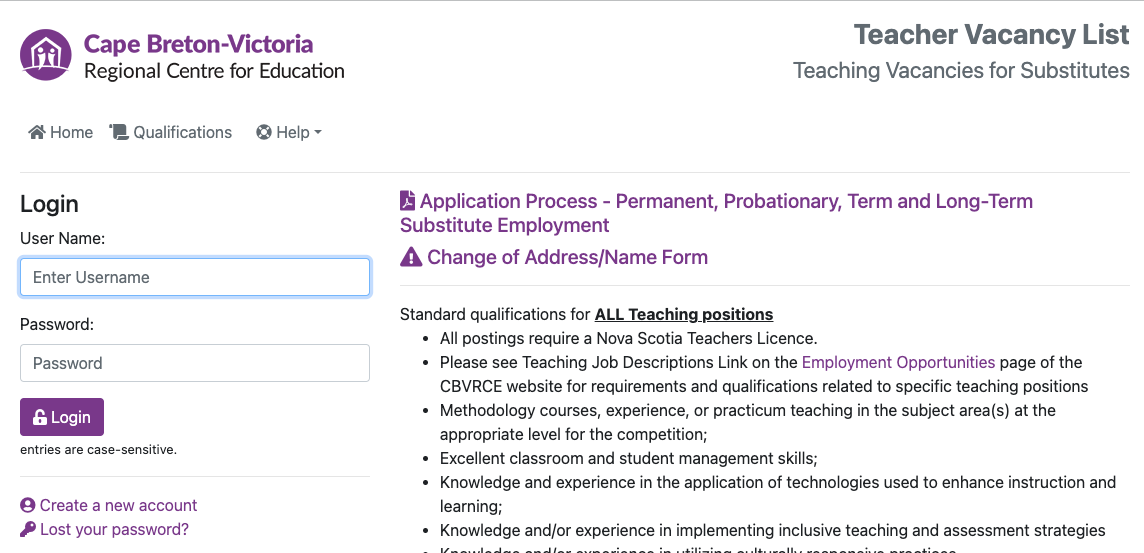This screenshot has width=1144, height=553.
Task: Open the Create a new account link
Action: (118, 505)
